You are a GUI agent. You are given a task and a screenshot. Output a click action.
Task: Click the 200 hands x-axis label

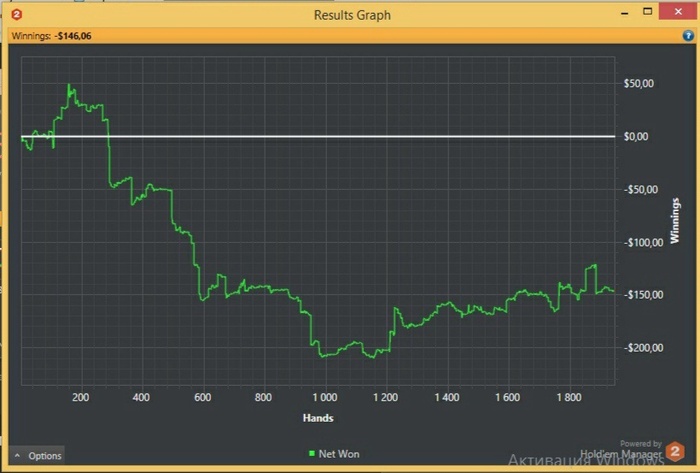click(x=80, y=397)
